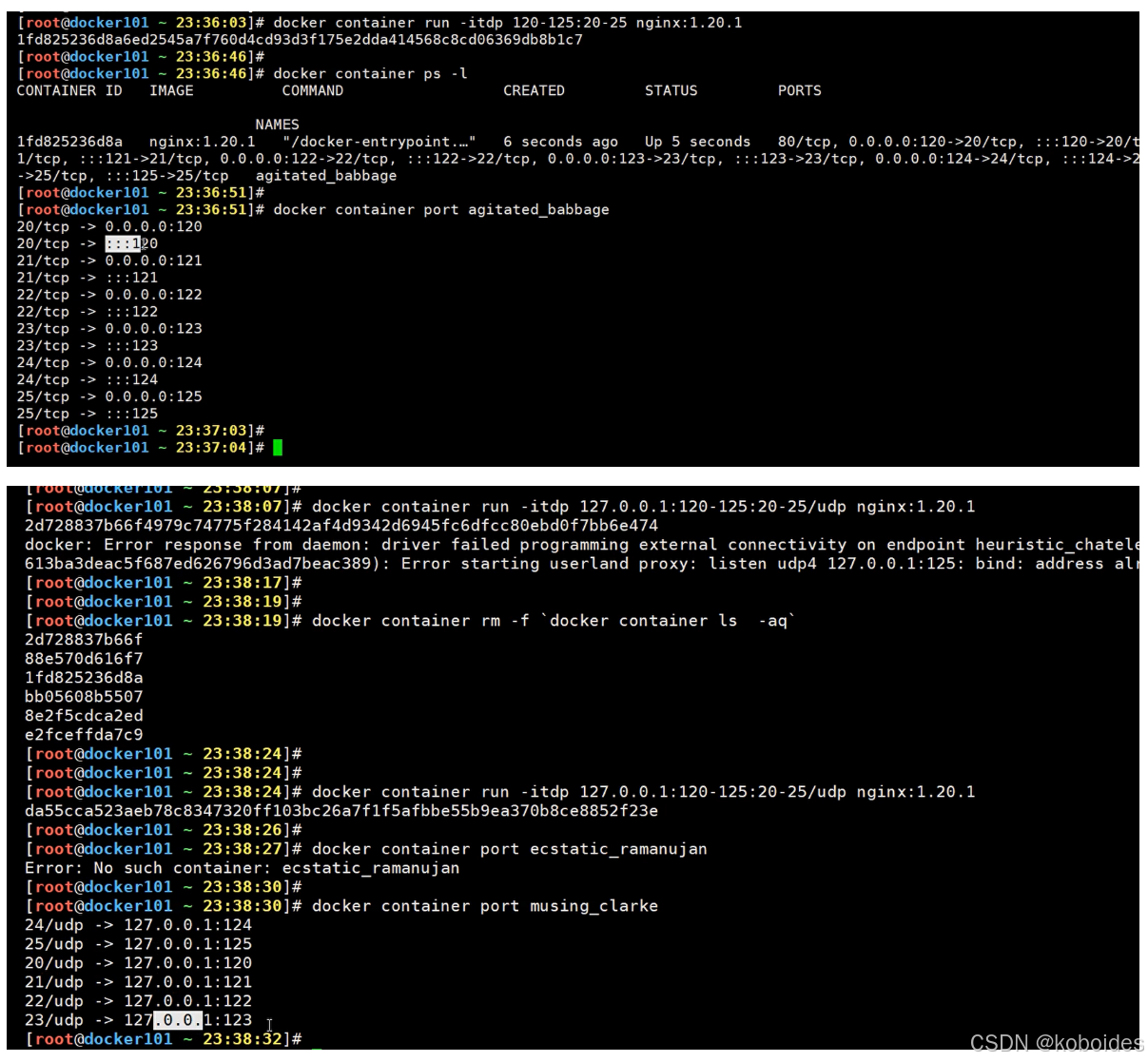Click the highlighted ':::1' selection on the 20/tcp line

(x=123, y=243)
